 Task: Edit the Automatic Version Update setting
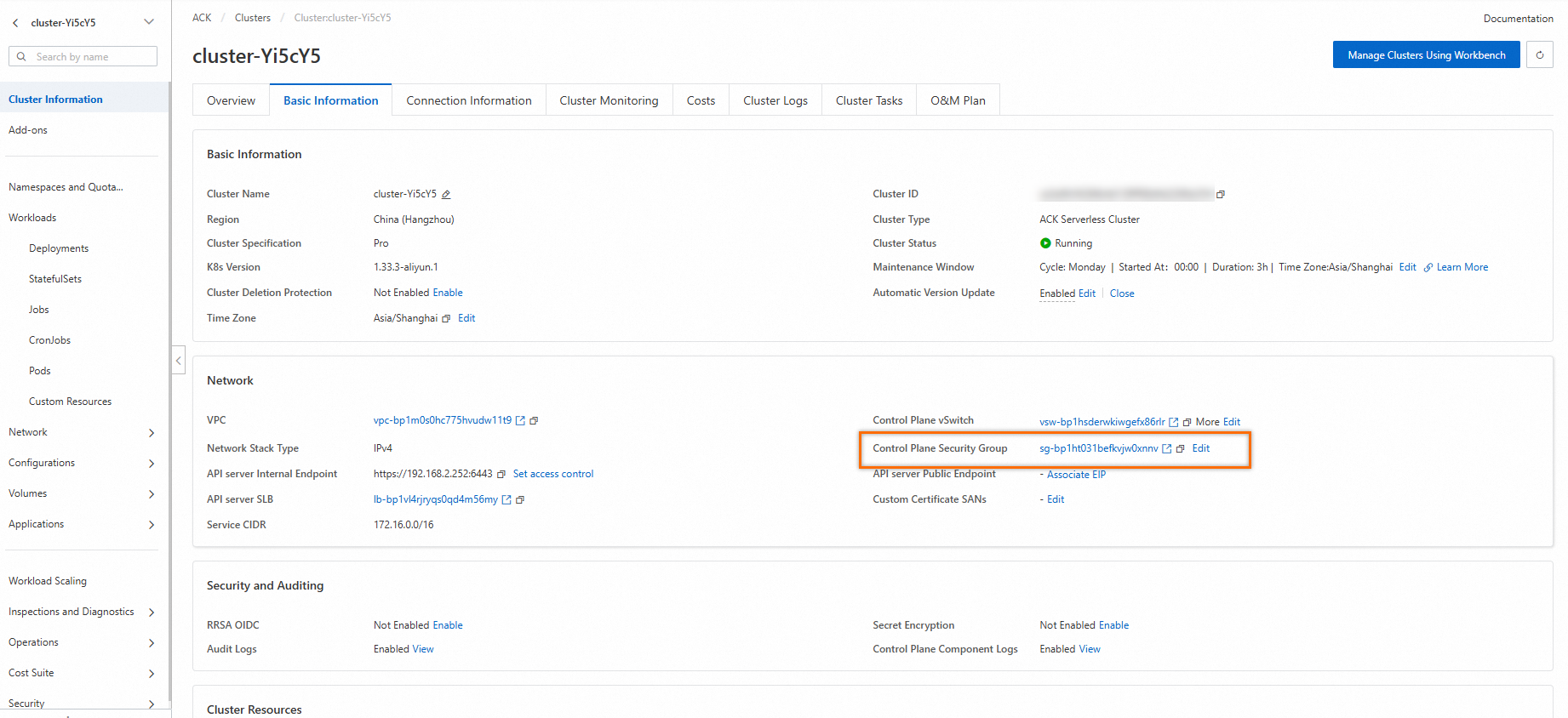(x=1087, y=293)
